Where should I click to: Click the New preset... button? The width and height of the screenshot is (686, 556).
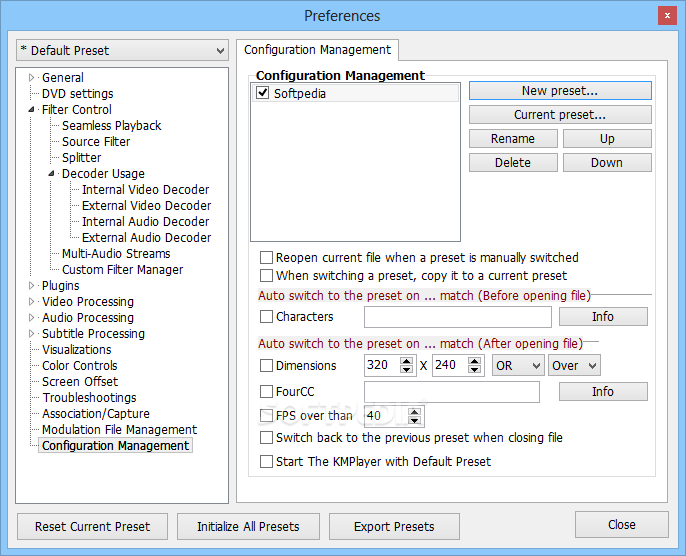560,91
